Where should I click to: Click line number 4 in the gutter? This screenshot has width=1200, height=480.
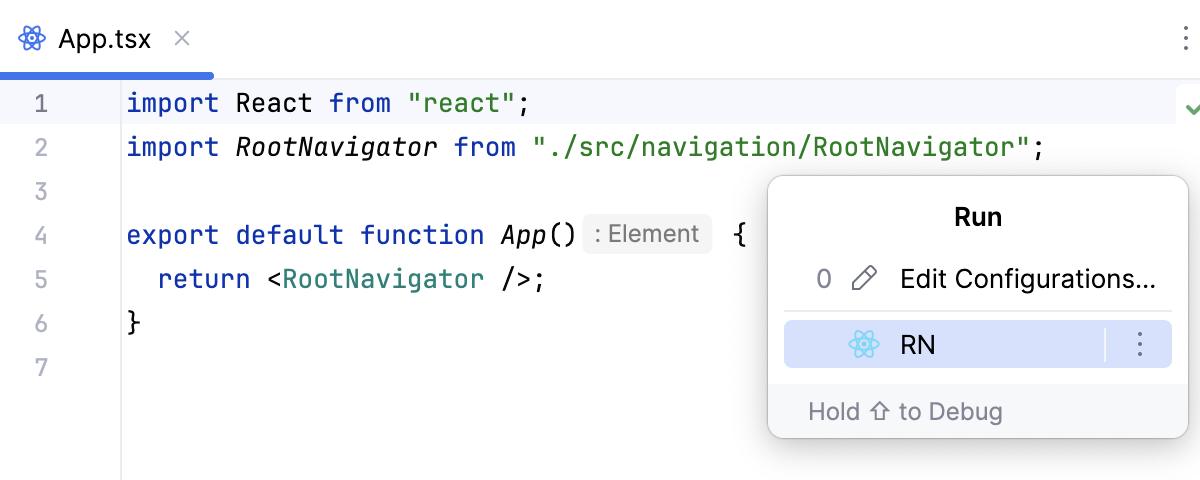tap(41, 235)
